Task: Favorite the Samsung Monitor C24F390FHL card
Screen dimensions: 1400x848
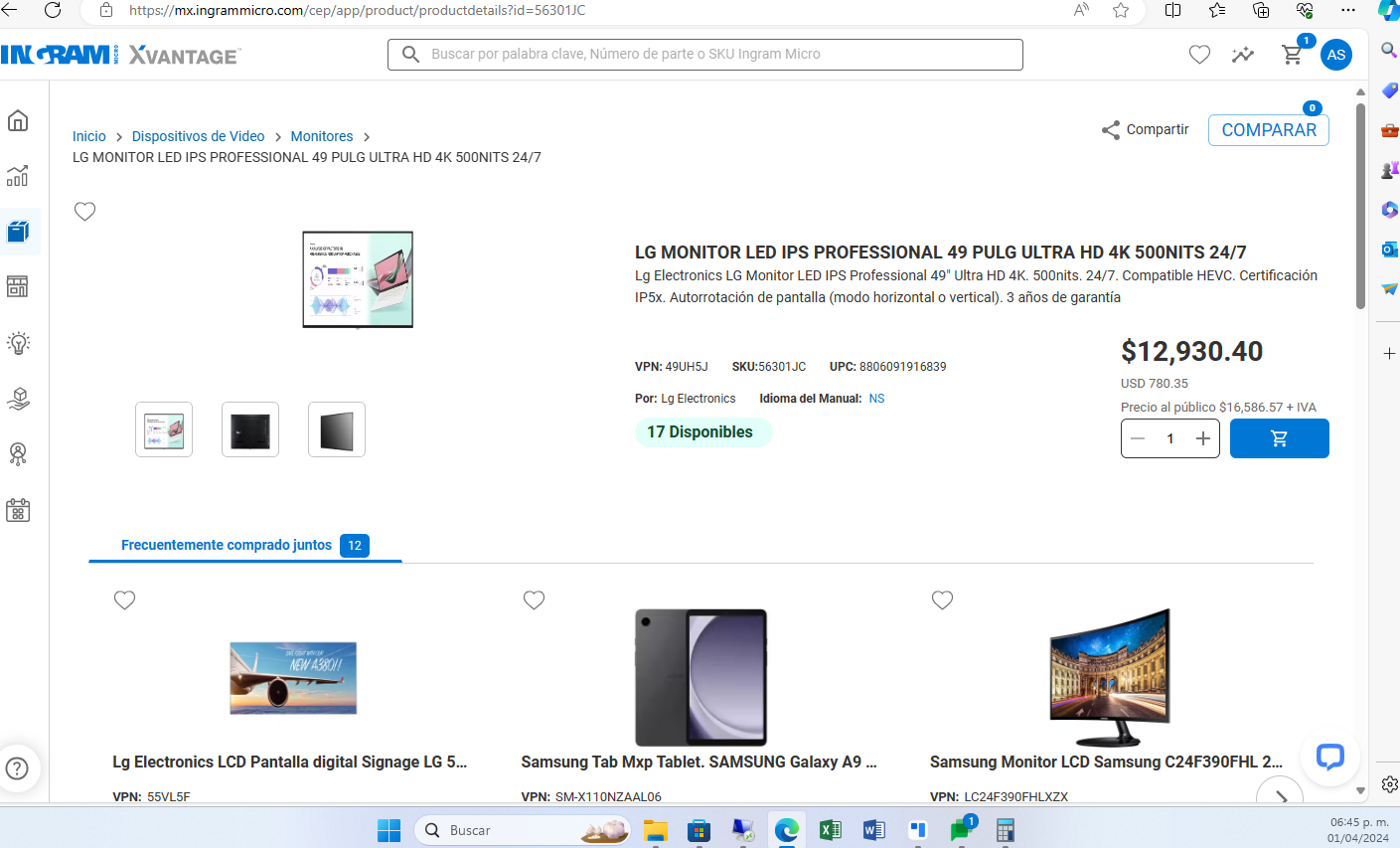Action: tap(942, 599)
